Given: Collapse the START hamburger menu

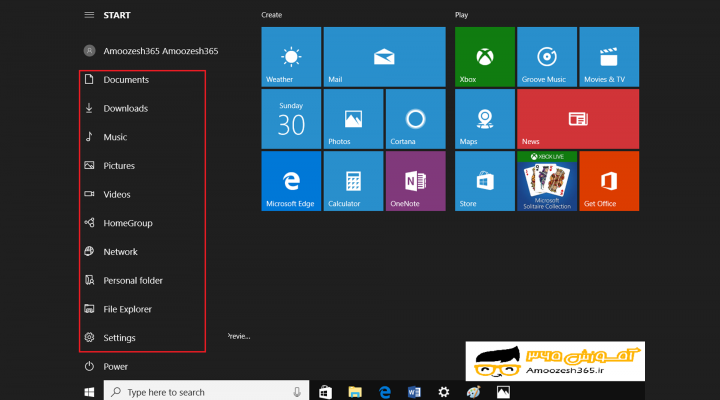Looking at the screenshot, I should click(89, 15).
